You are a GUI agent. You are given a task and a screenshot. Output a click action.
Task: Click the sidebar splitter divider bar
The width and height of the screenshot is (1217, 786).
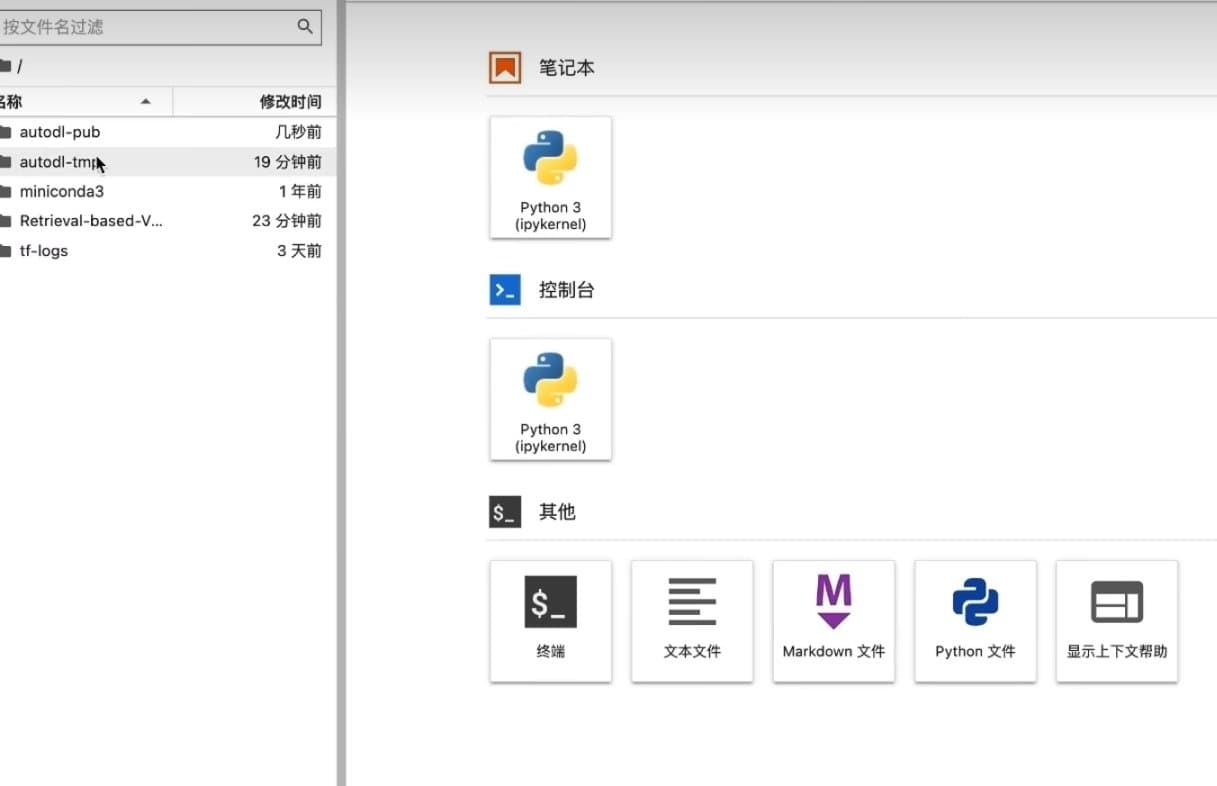tap(341, 400)
